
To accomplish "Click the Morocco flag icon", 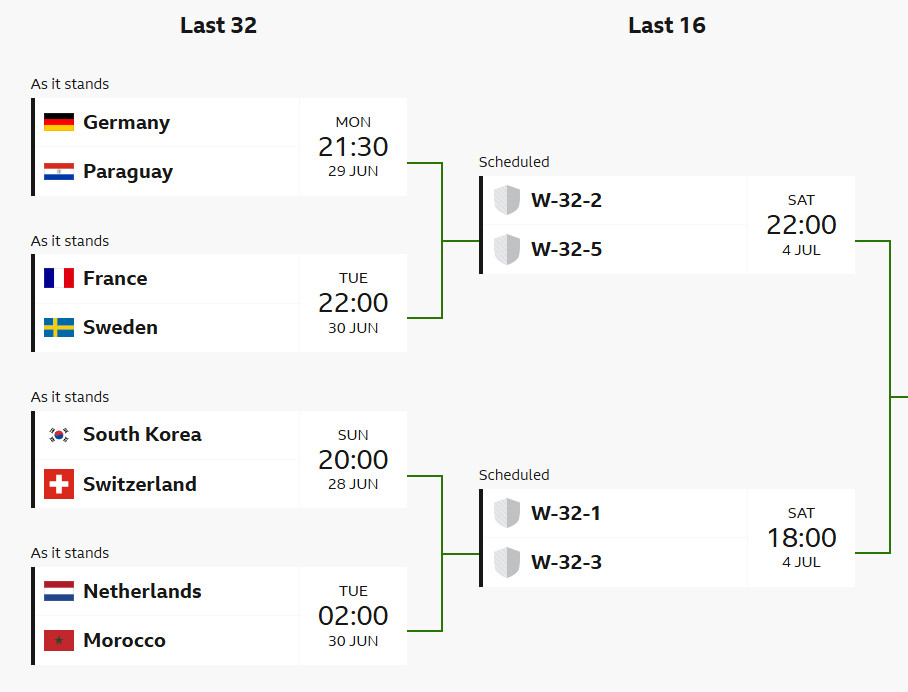I will (58, 640).
